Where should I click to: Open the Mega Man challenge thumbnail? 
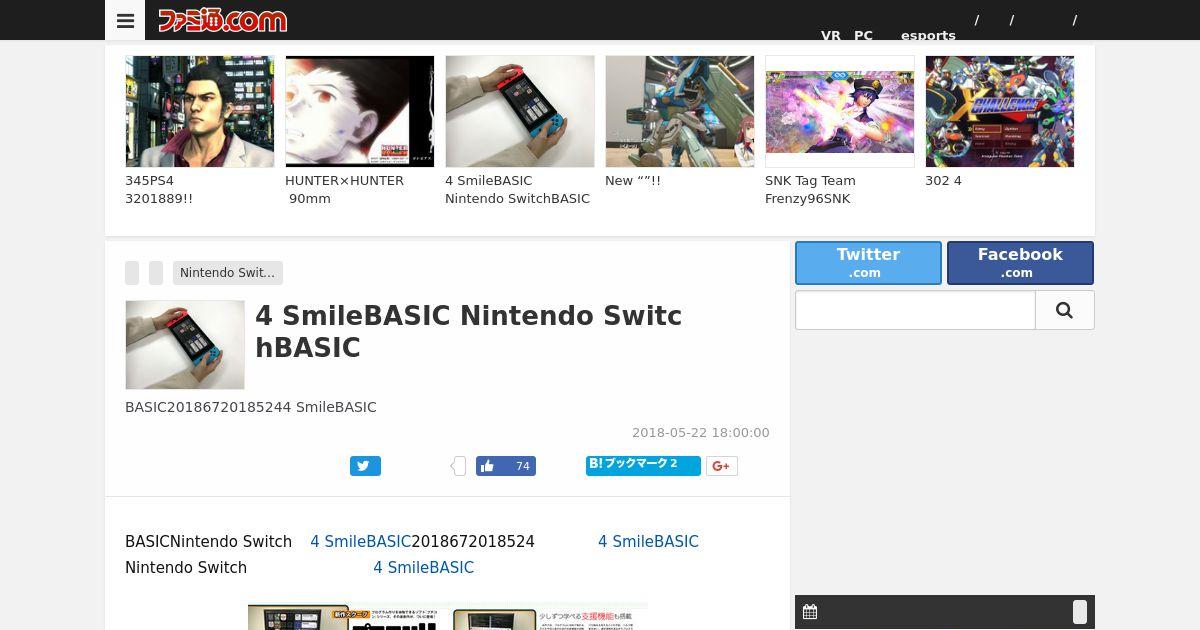tap(1000, 111)
